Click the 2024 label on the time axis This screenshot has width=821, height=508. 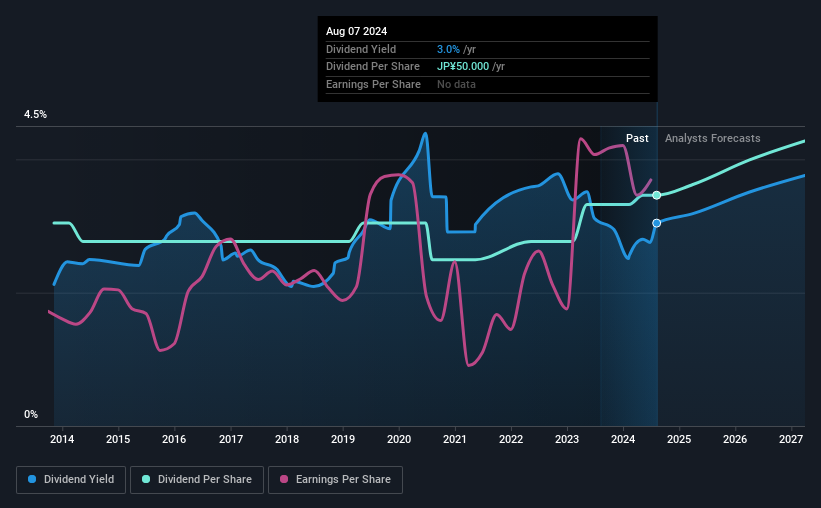623,439
